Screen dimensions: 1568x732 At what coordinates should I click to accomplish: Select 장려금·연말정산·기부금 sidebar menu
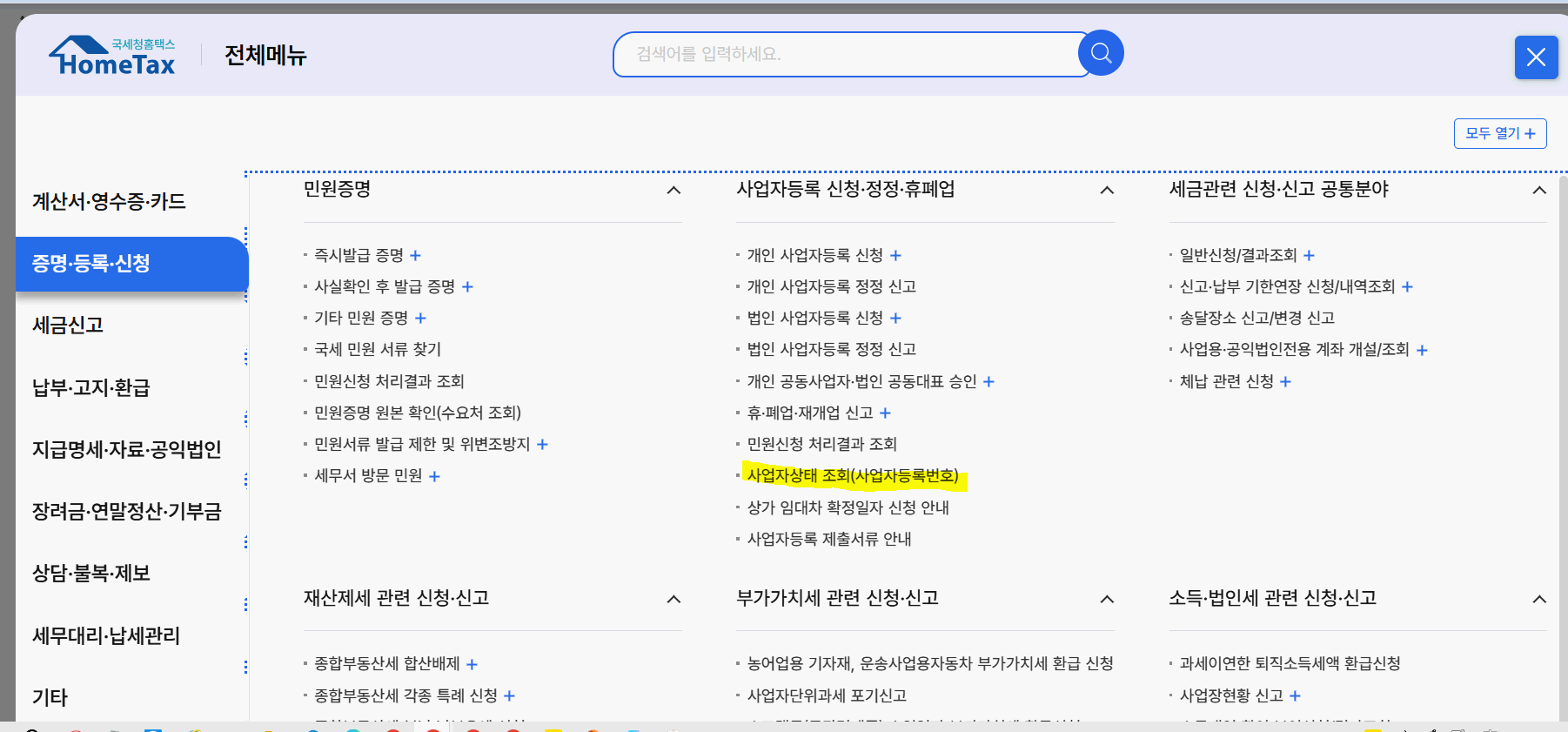pos(127,511)
